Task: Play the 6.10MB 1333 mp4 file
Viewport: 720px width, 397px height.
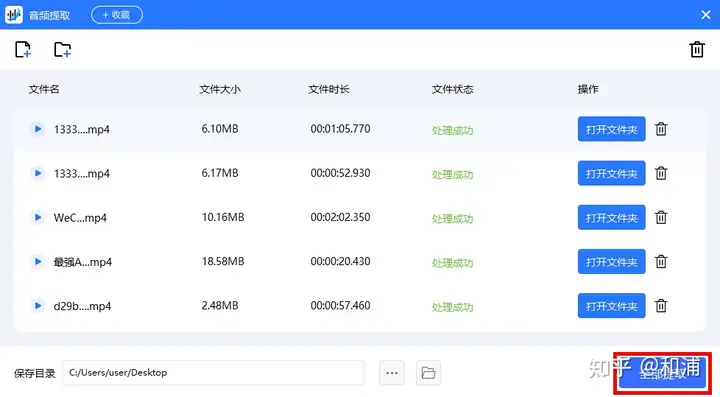Action: (x=38, y=129)
